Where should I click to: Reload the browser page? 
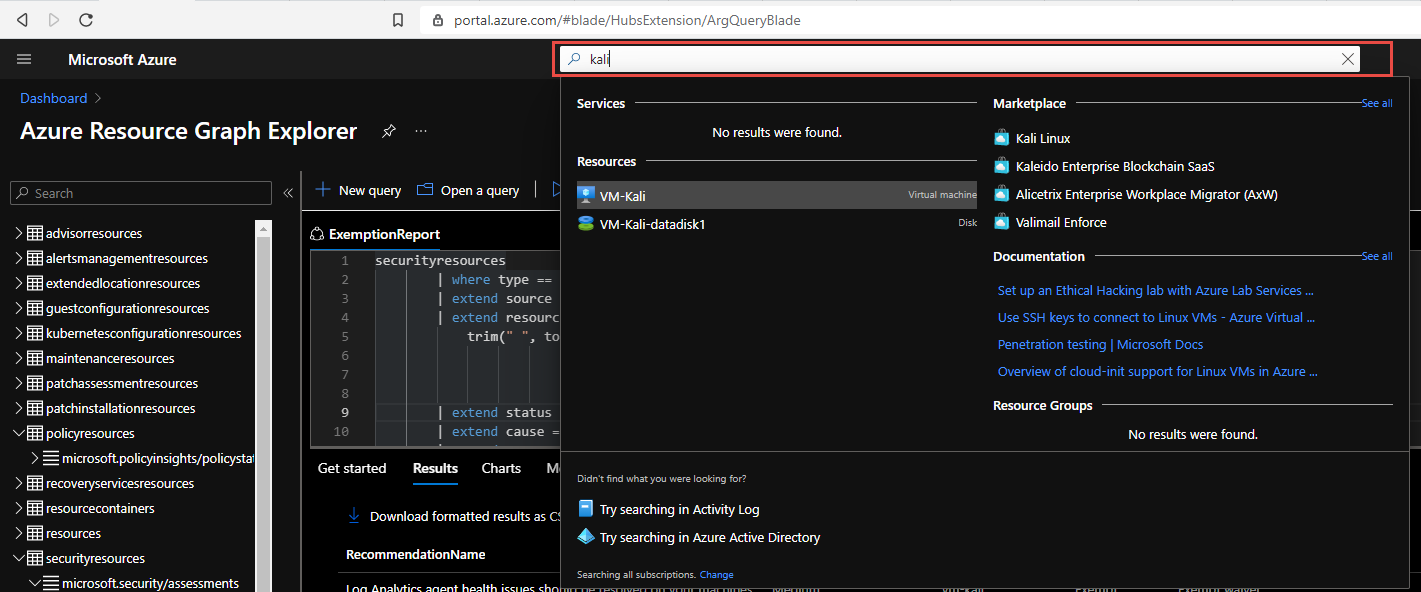tap(86, 19)
